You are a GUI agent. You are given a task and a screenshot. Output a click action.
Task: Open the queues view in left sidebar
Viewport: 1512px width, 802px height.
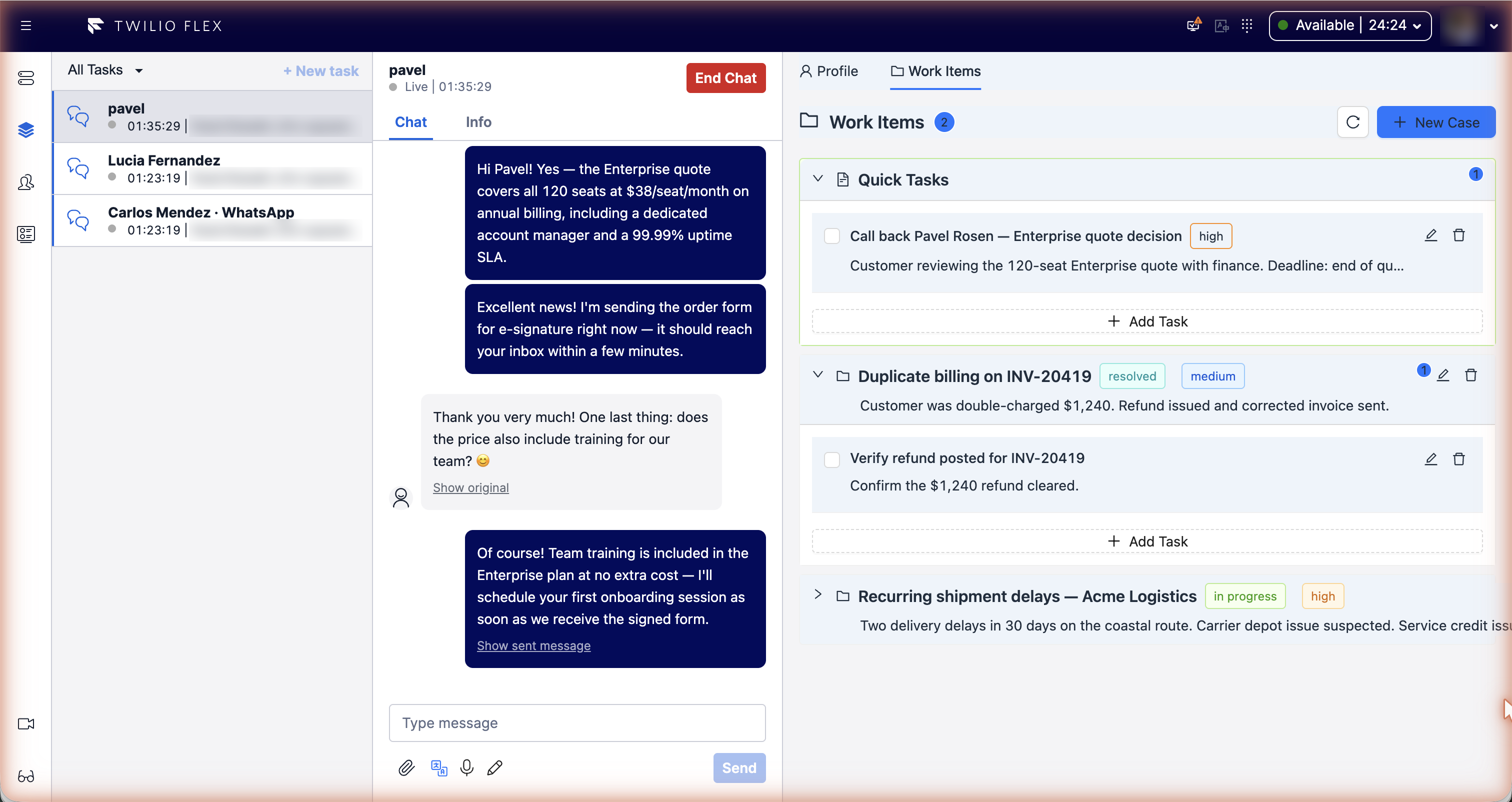(26, 78)
